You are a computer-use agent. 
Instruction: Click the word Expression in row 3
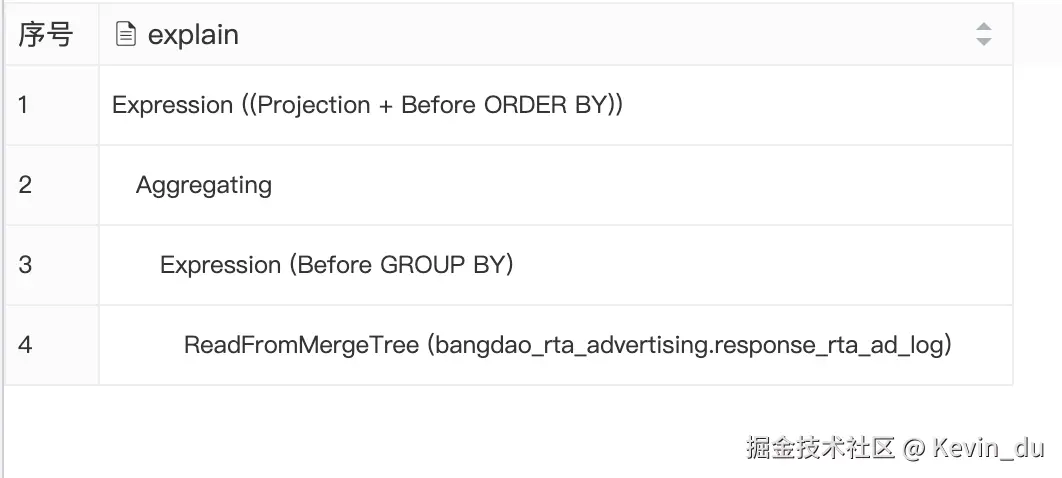click(220, 265)
